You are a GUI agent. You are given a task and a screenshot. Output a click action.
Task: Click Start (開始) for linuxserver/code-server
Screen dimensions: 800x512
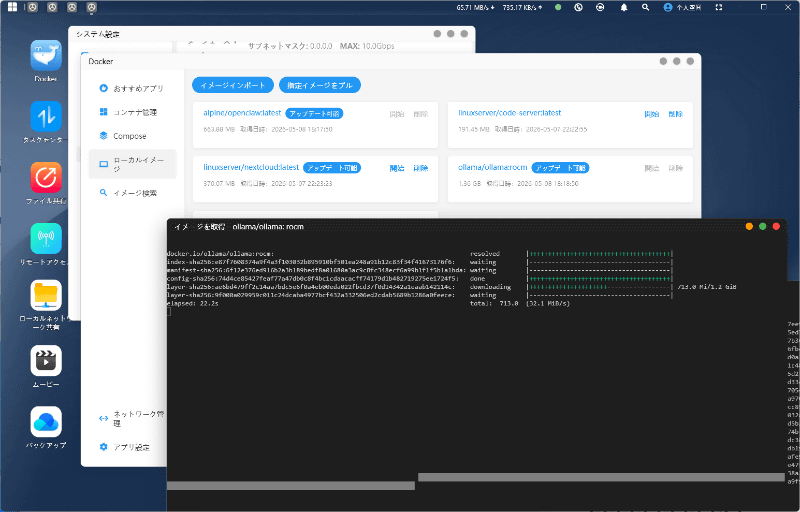[x=652, y=114]
